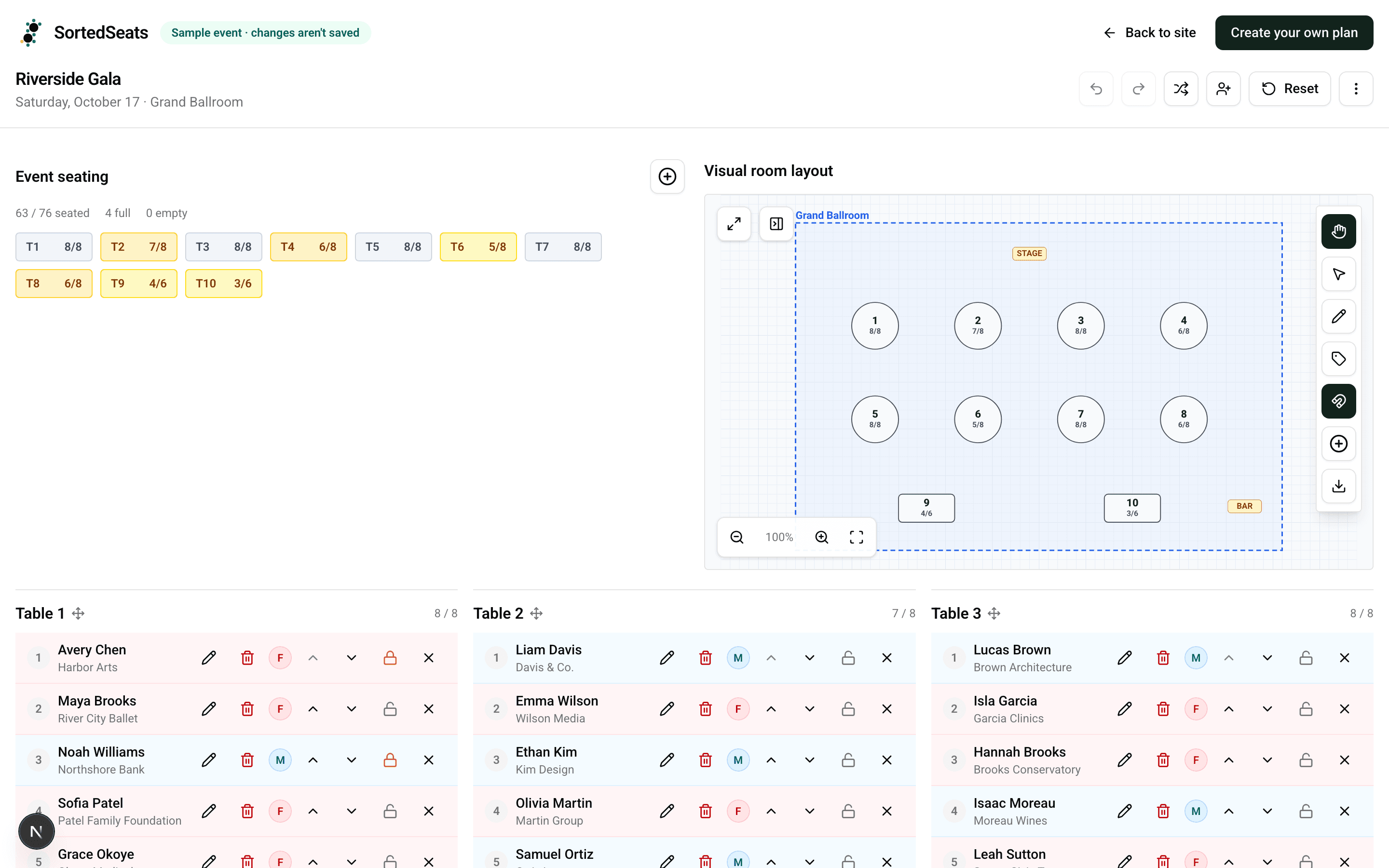Select the T10 3/6 table chip
This screenshot has height=868, width=1389.
pyautogui.click(x=224, y=284)
